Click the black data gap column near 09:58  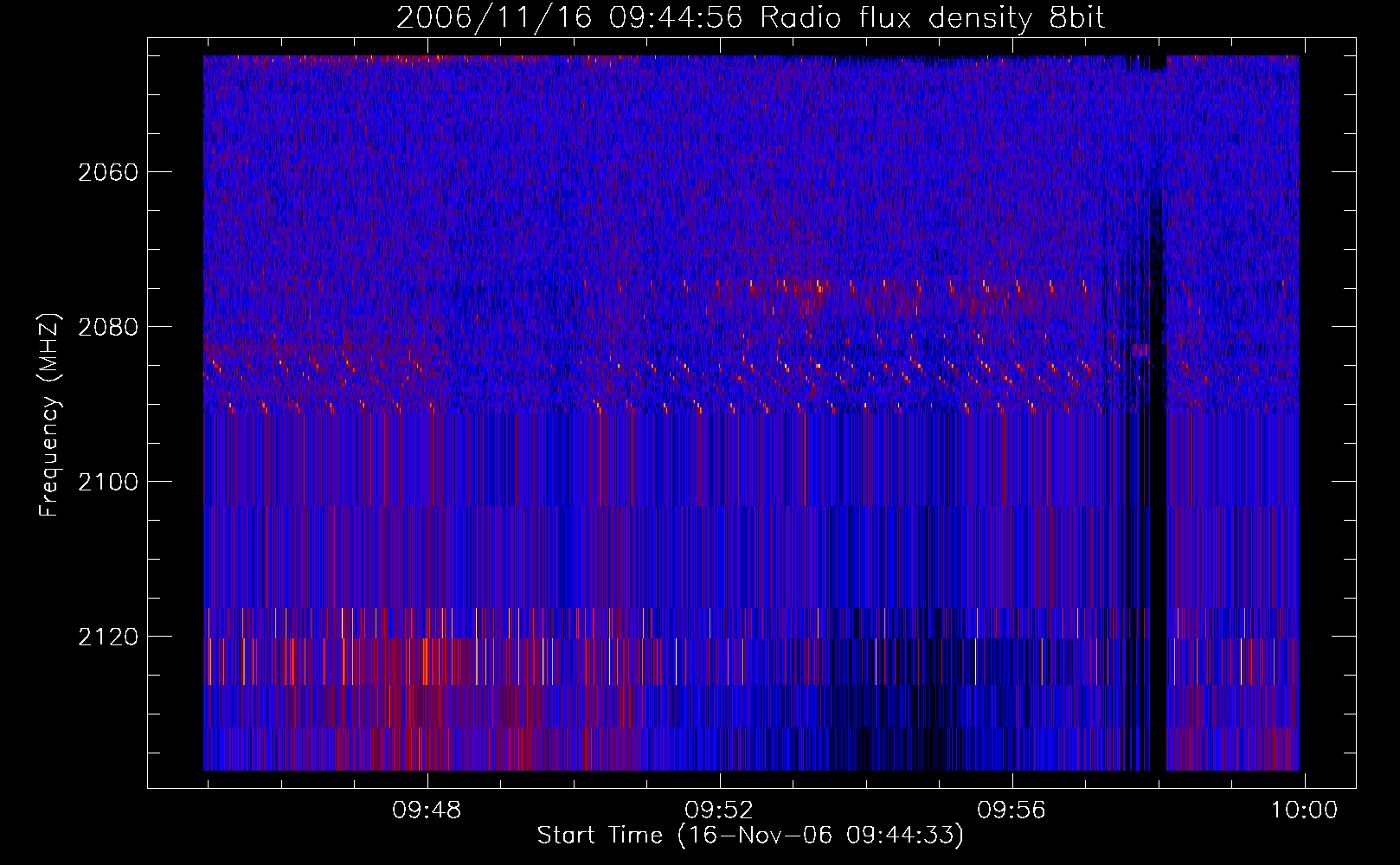click(1158, 415)
